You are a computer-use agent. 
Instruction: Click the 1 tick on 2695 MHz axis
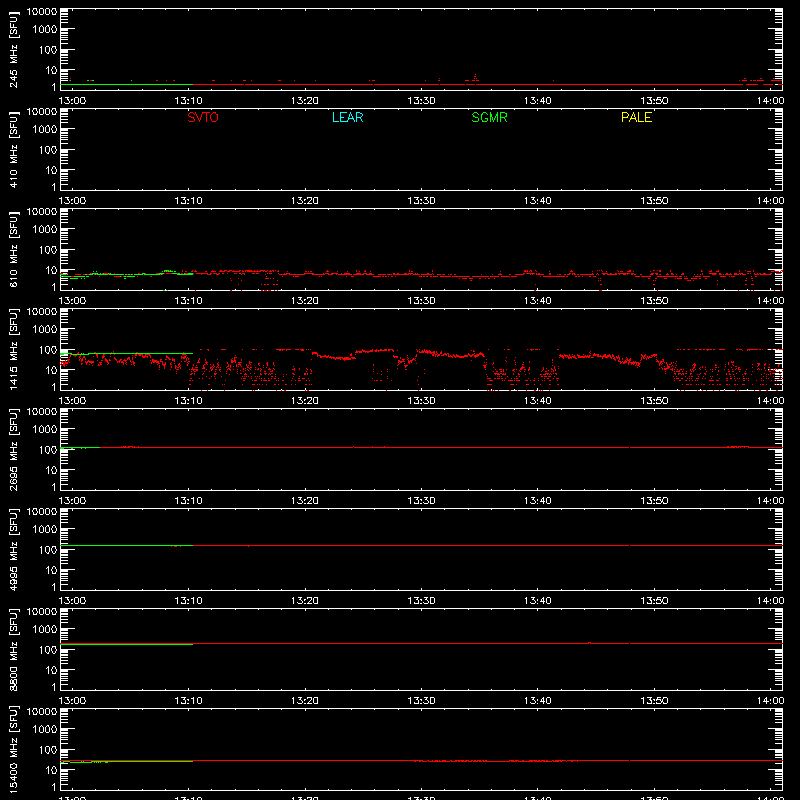(54, 487)
